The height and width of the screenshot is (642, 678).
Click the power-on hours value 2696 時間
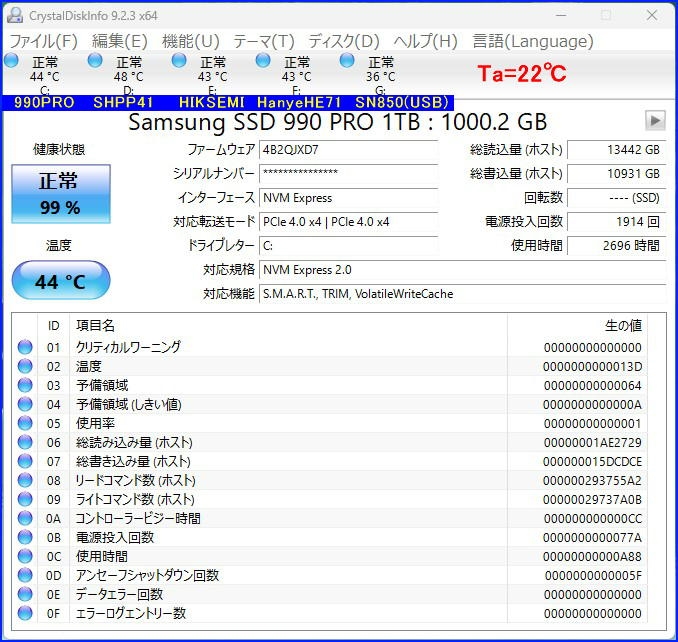[617, 246]
